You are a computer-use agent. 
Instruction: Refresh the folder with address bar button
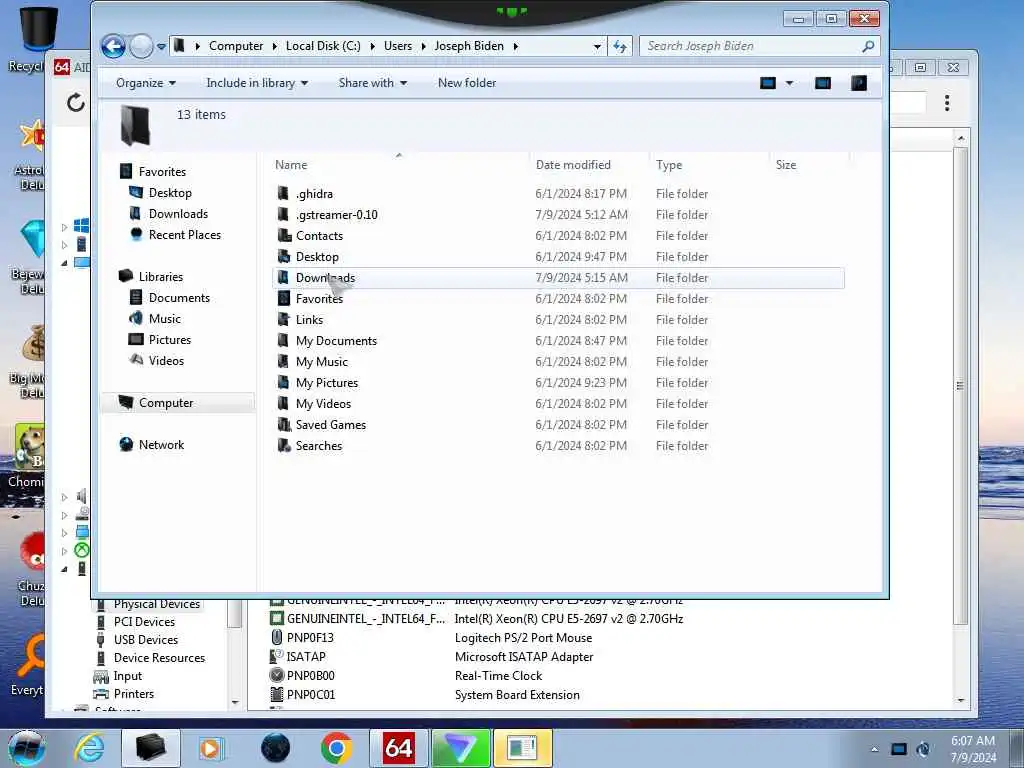coord(619,46)
